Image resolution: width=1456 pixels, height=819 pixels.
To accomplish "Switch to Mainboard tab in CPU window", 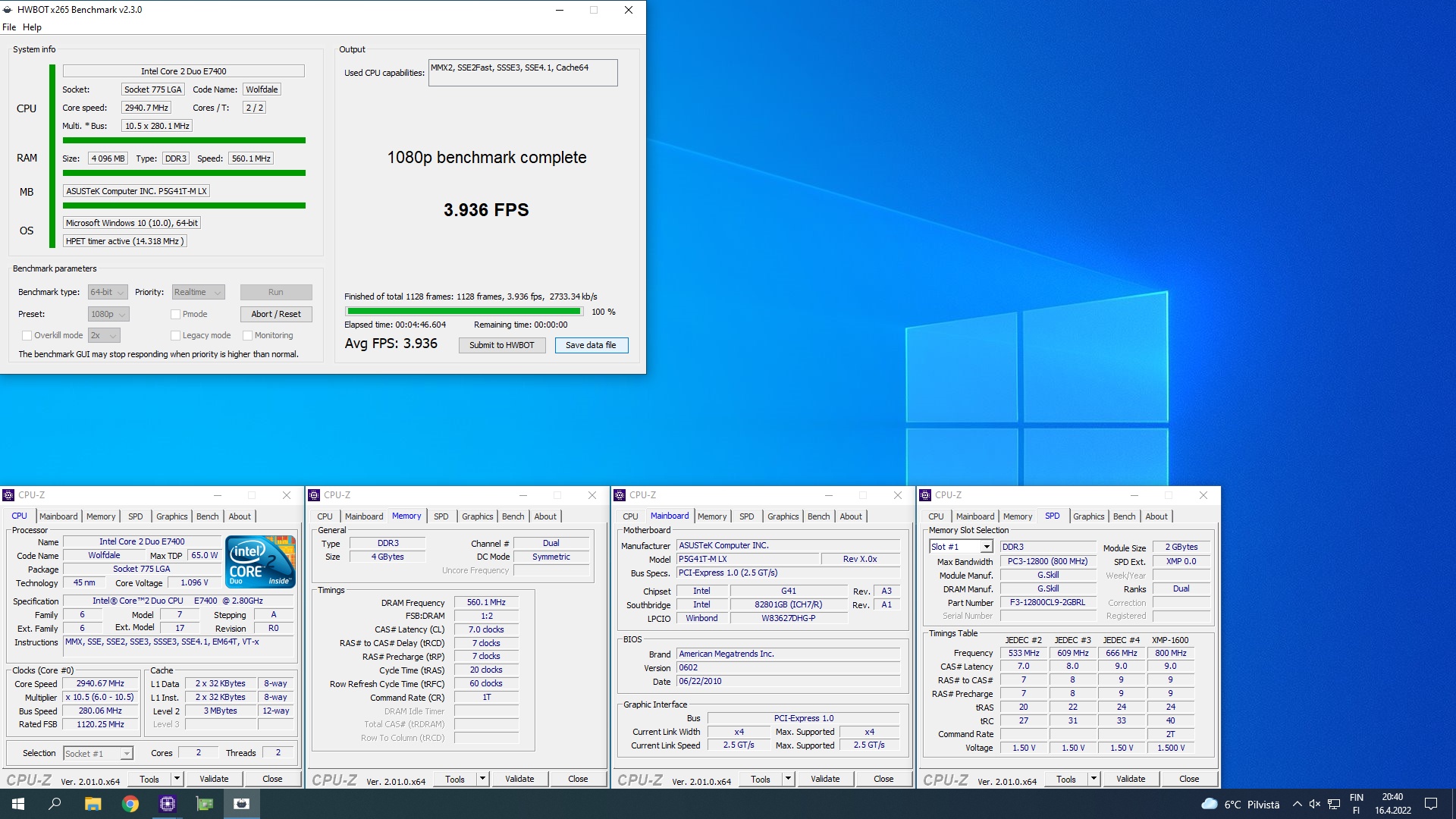I will 58,516.
